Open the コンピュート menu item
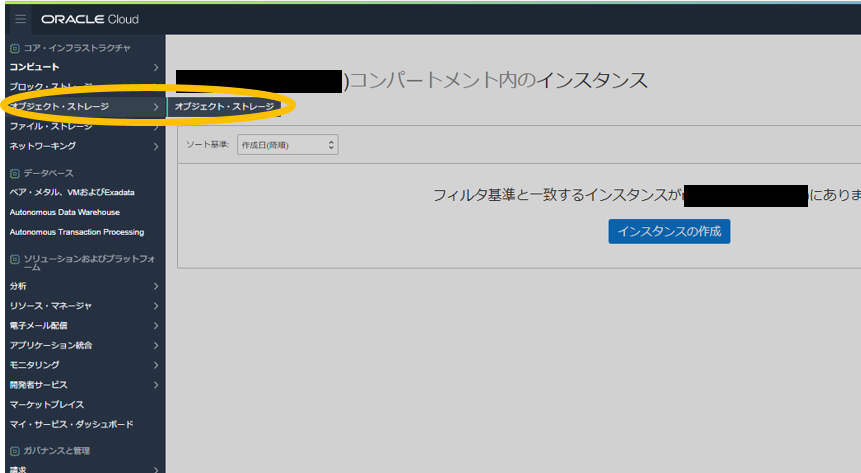Screen dimensions: 861x473 (34, 67)
